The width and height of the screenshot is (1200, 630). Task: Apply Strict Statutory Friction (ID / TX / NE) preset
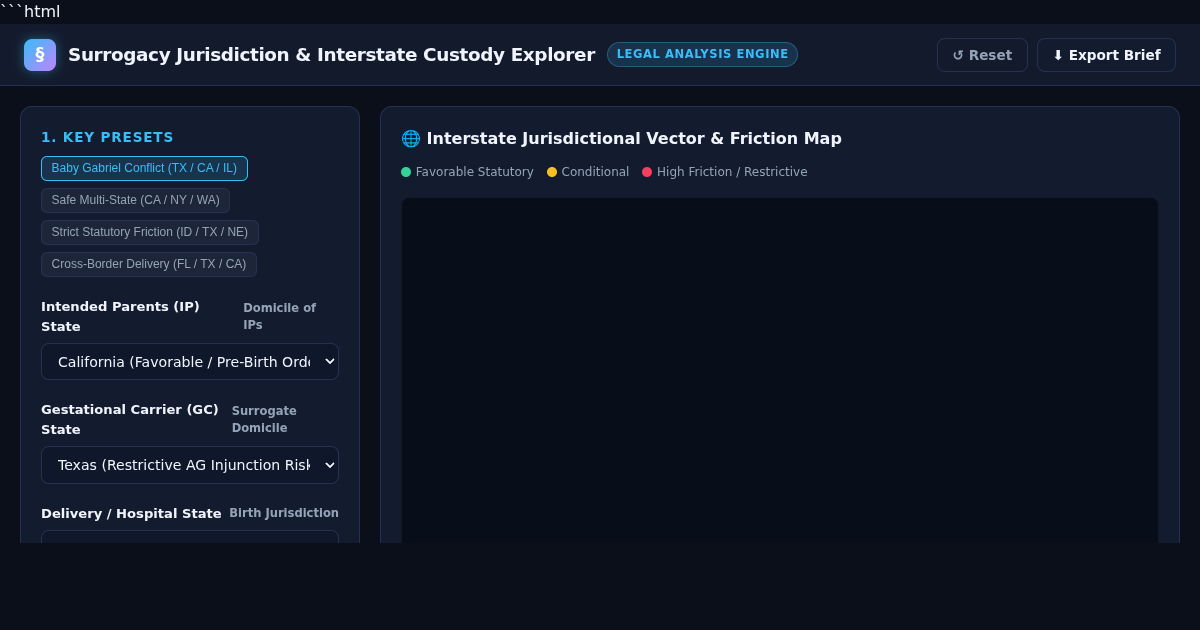pos(150,232)
